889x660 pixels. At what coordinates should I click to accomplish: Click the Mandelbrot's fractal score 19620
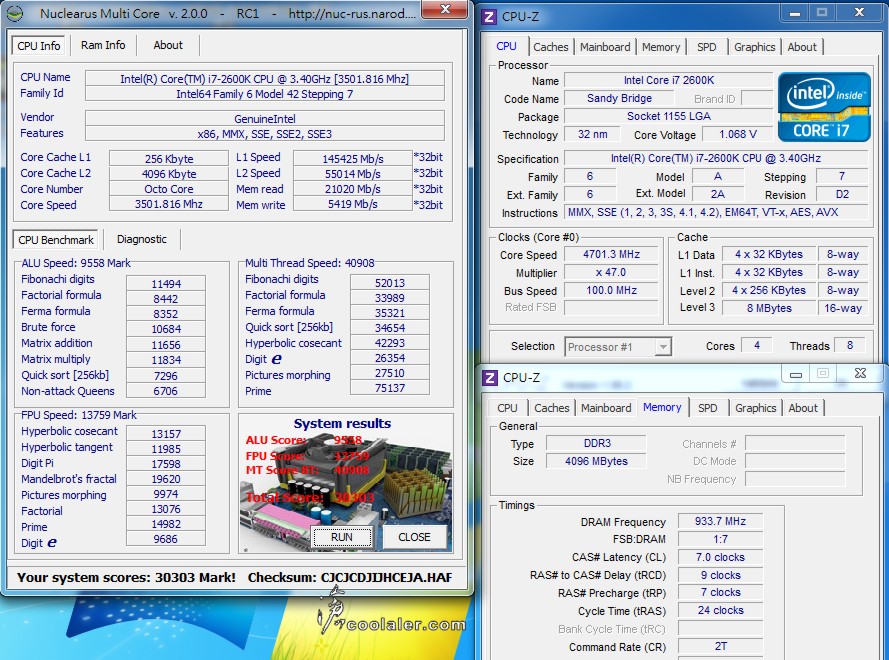tap(166, 479)
